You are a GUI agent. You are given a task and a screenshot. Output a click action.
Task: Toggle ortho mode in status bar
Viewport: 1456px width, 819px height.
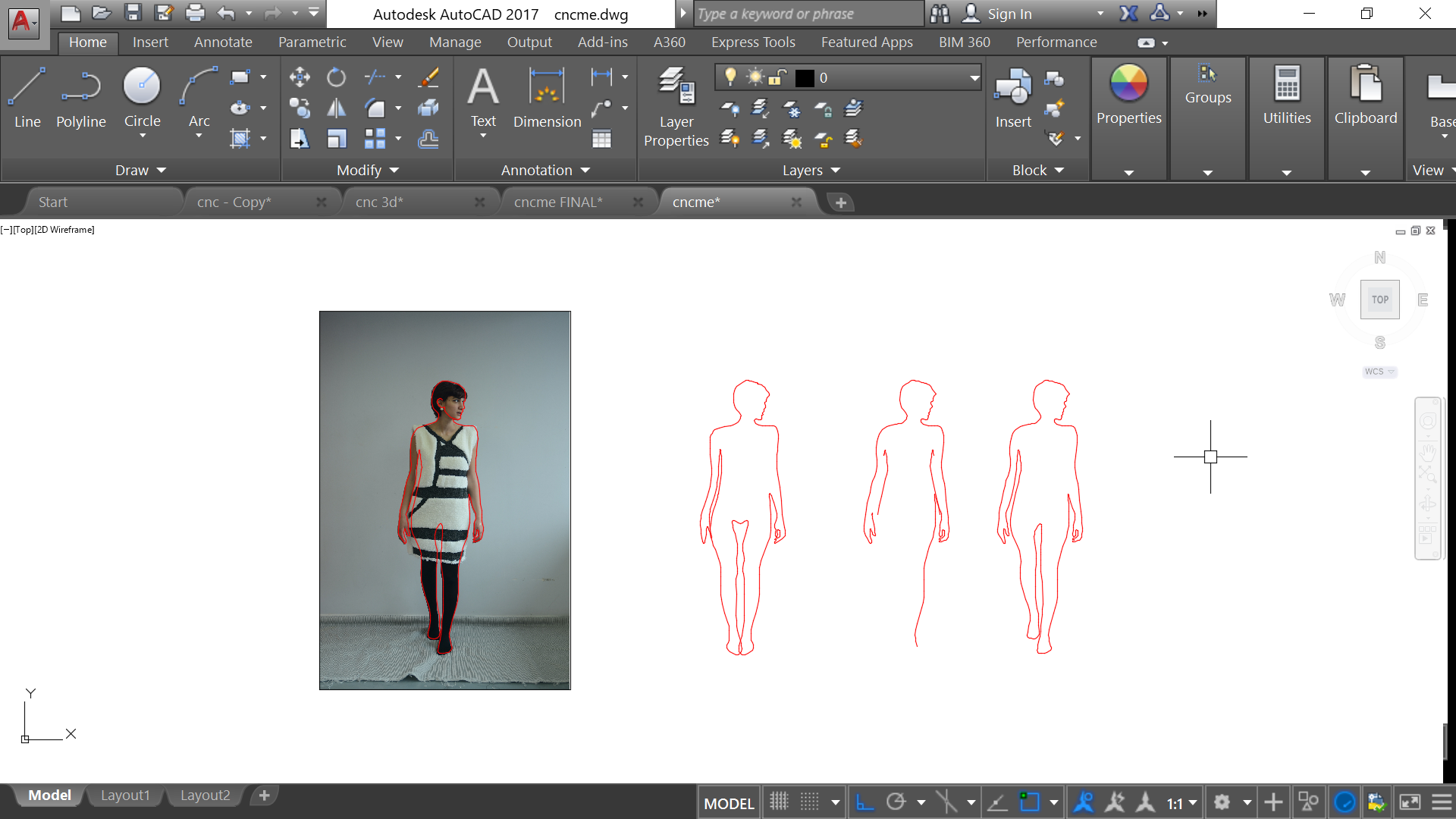(864, 802)
